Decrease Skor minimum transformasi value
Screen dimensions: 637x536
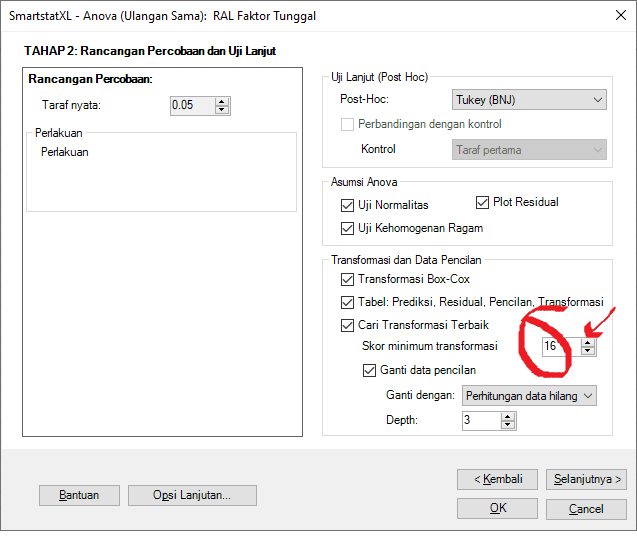pyautogui.click(x=588, y=351)
